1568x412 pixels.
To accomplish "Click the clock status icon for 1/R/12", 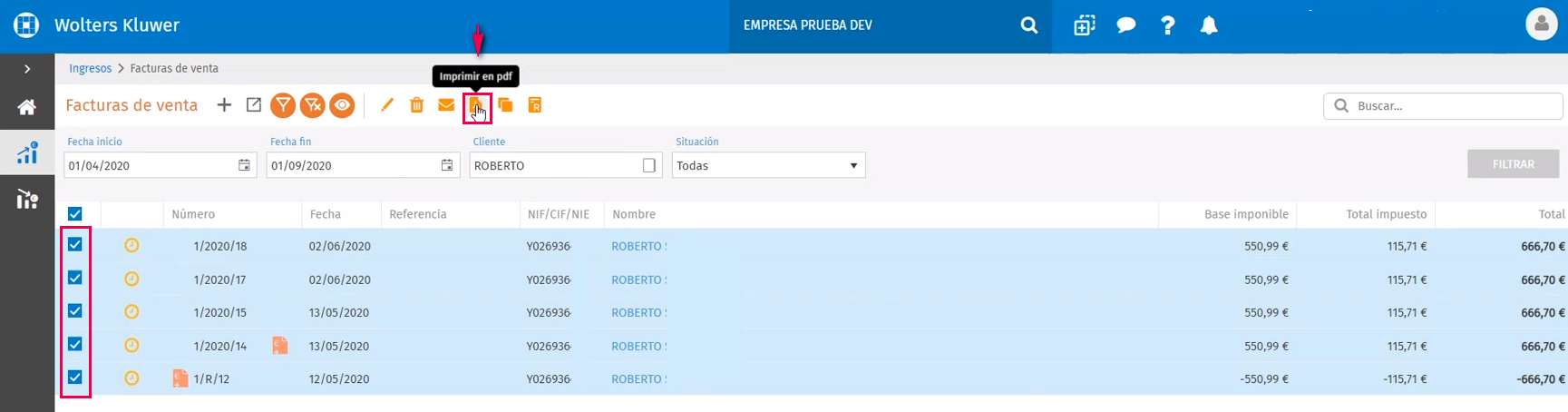I will click(x=131, y=378).
